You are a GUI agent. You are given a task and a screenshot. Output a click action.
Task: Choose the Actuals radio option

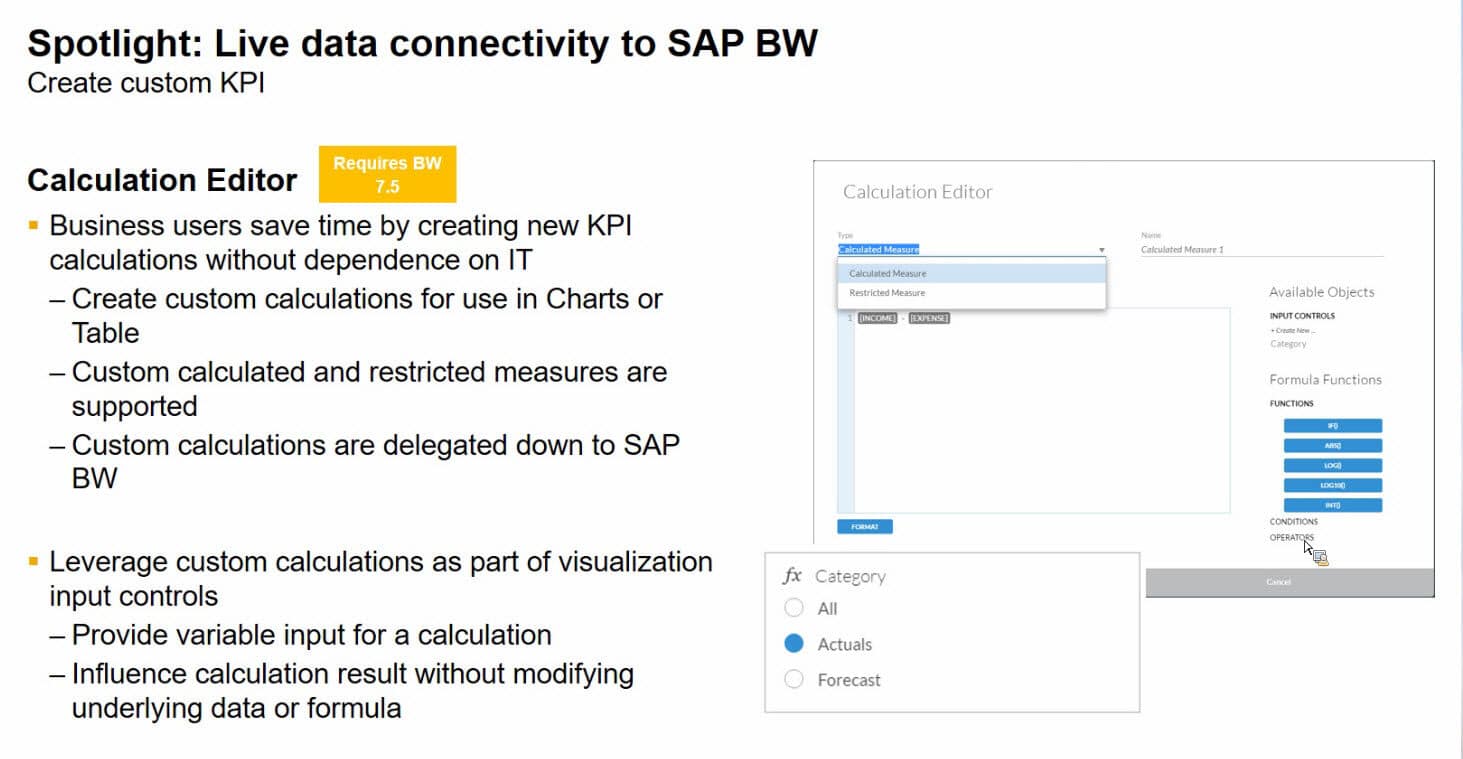coord(794,644)
